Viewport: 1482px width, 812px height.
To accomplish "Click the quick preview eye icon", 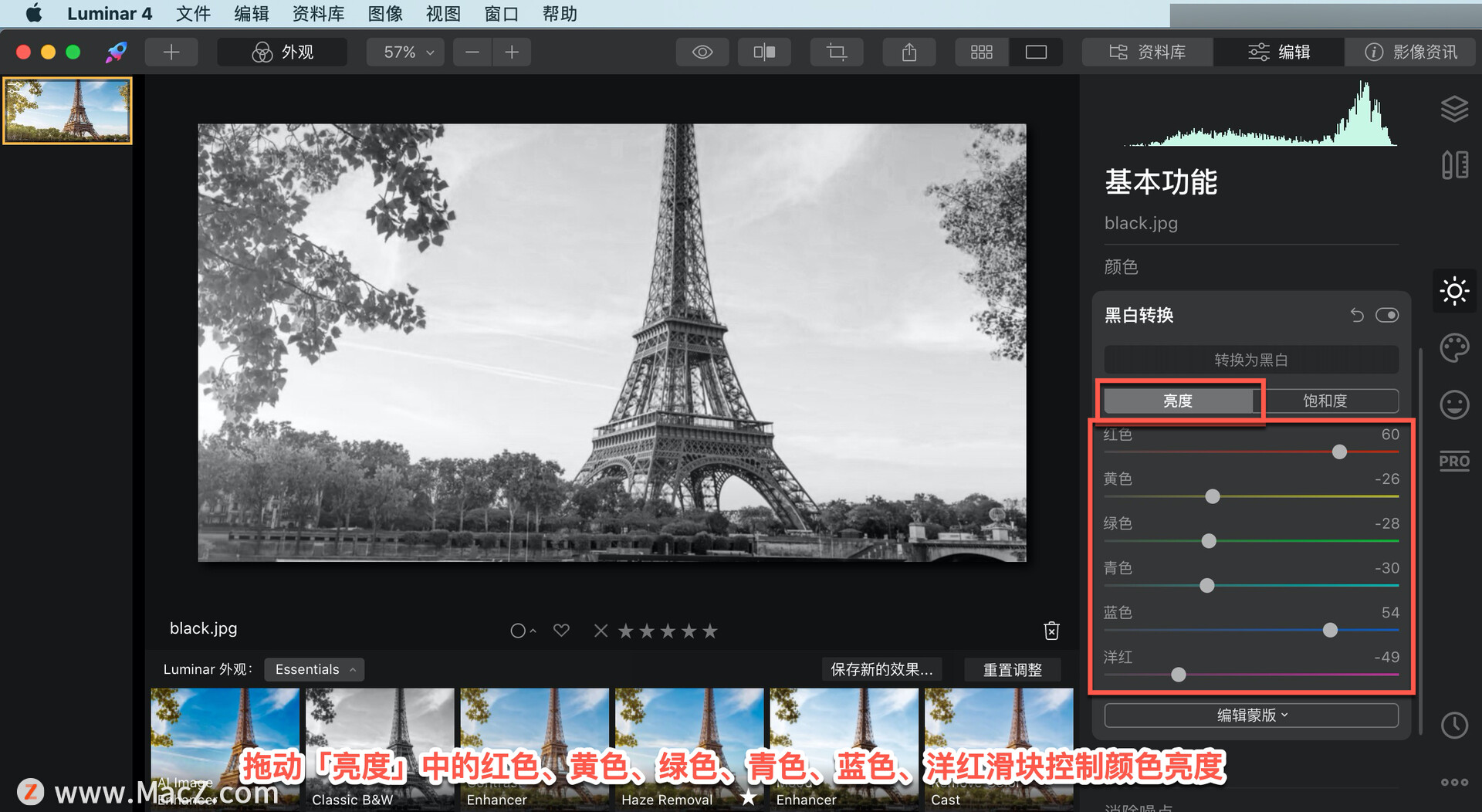I will [702, 52].
